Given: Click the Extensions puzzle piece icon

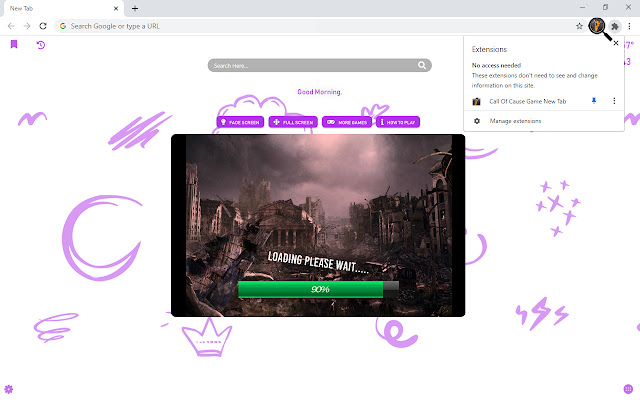Looking at the screenshot, I should (615, 27).
